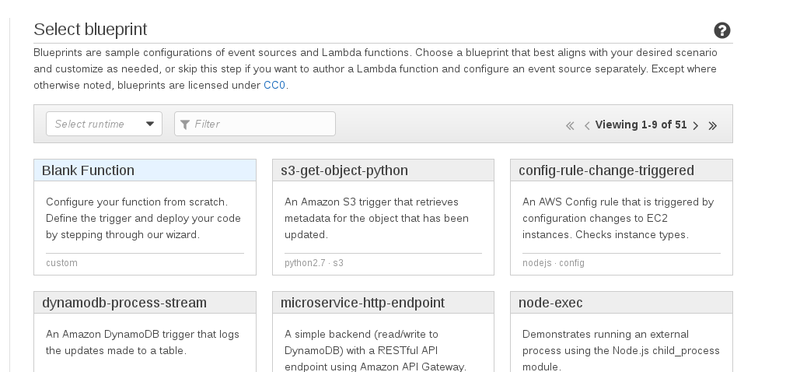Viewport: 800px width, 372px height.
Task: Go to previous page of blueprints
Action: coord(587,126)
